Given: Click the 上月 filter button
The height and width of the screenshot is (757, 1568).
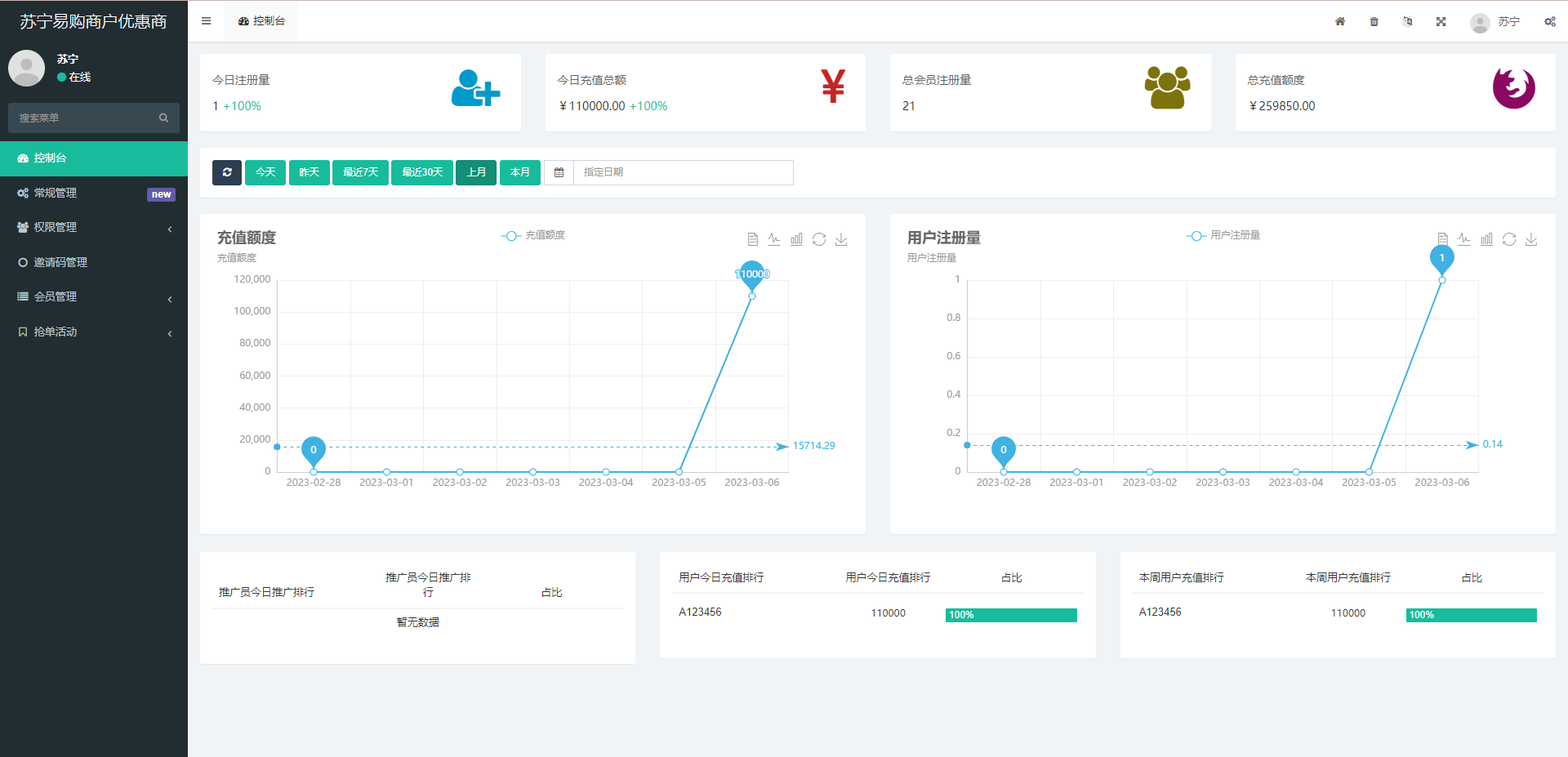Looking at the screenshot, I should [x=476, y=172].
